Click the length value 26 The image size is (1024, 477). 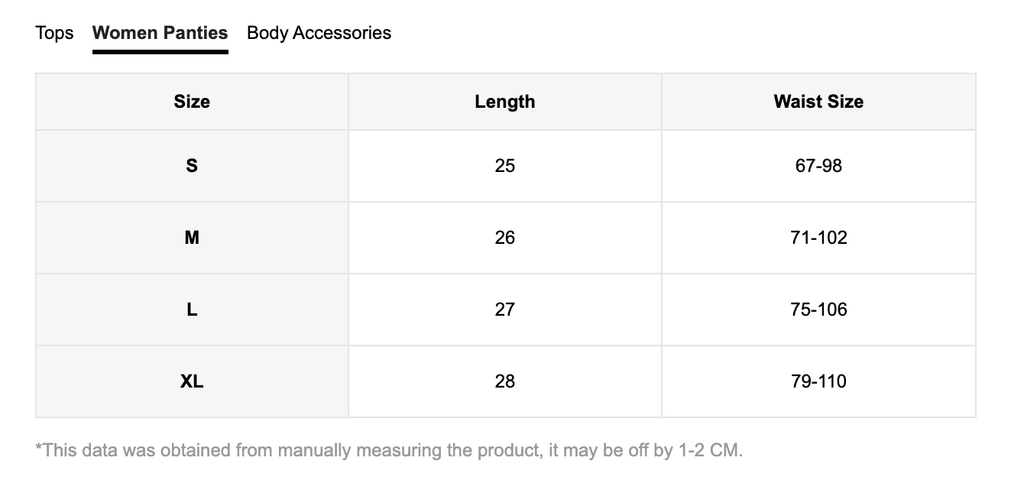(x=505, y=238)
